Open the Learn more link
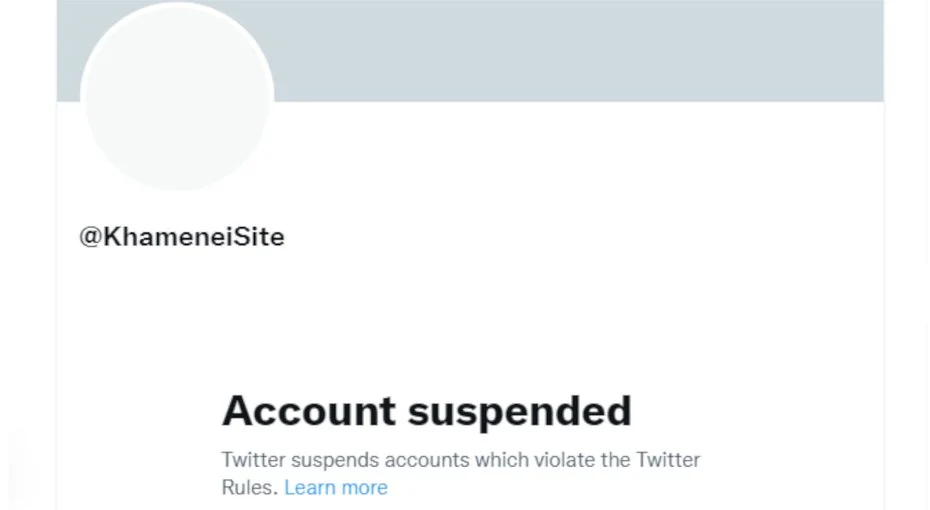 point(336,488)
